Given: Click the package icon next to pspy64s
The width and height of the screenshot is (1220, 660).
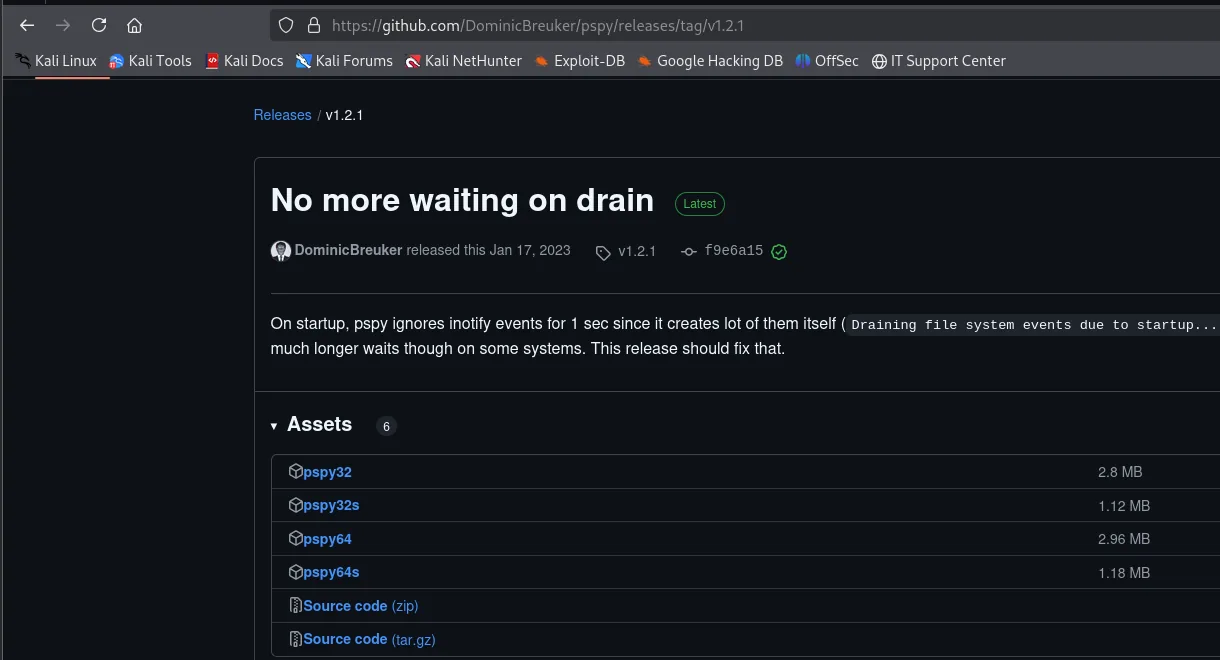Looking at the screenshot, I should [295, 571].
